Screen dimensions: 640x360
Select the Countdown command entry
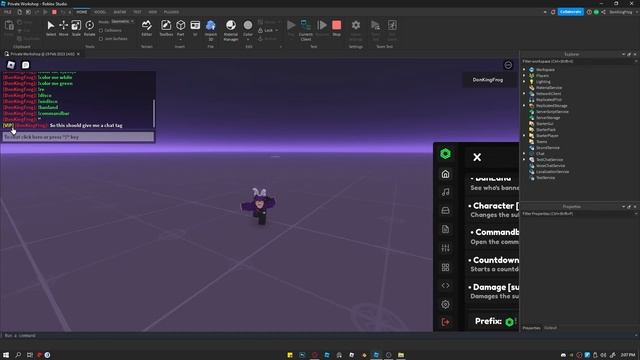point(493,264)
